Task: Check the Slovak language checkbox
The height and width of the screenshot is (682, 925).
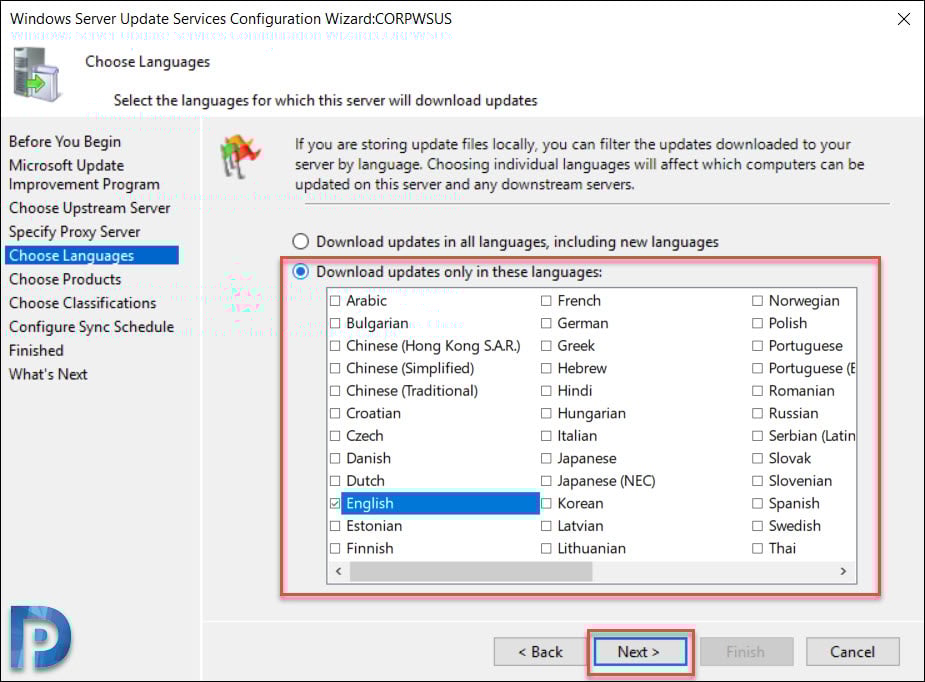Action: pyautogui.click(x=757, y=458)
